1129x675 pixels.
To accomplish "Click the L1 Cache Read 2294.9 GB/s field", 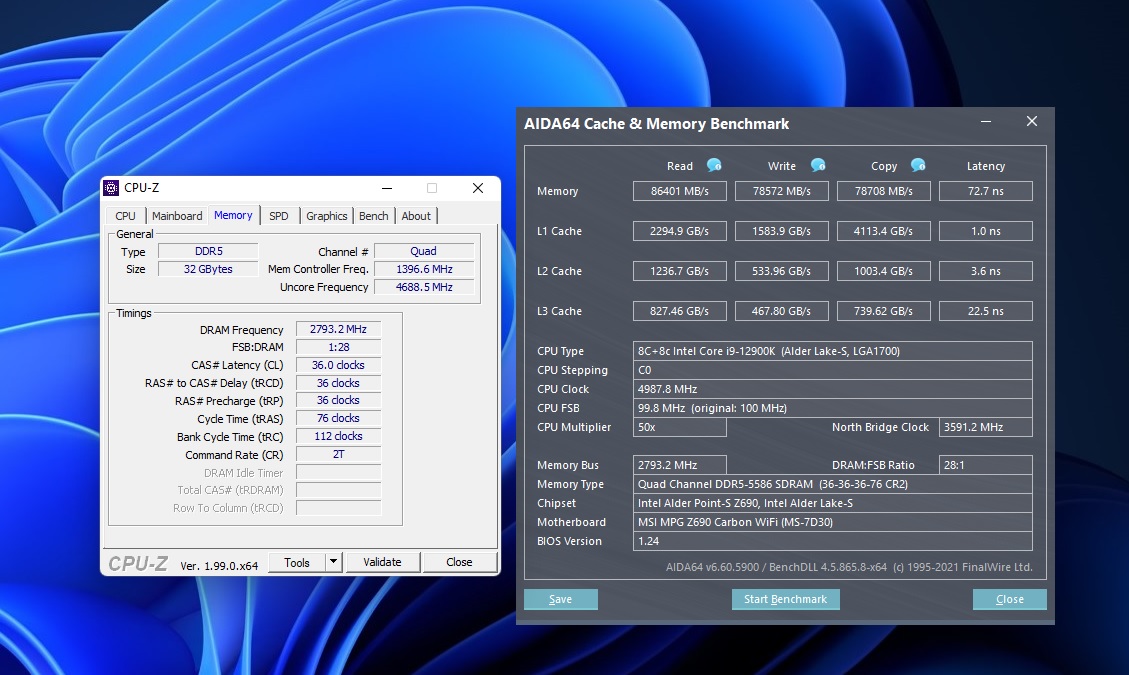I will pyautogui.click(x=680, y=231).
